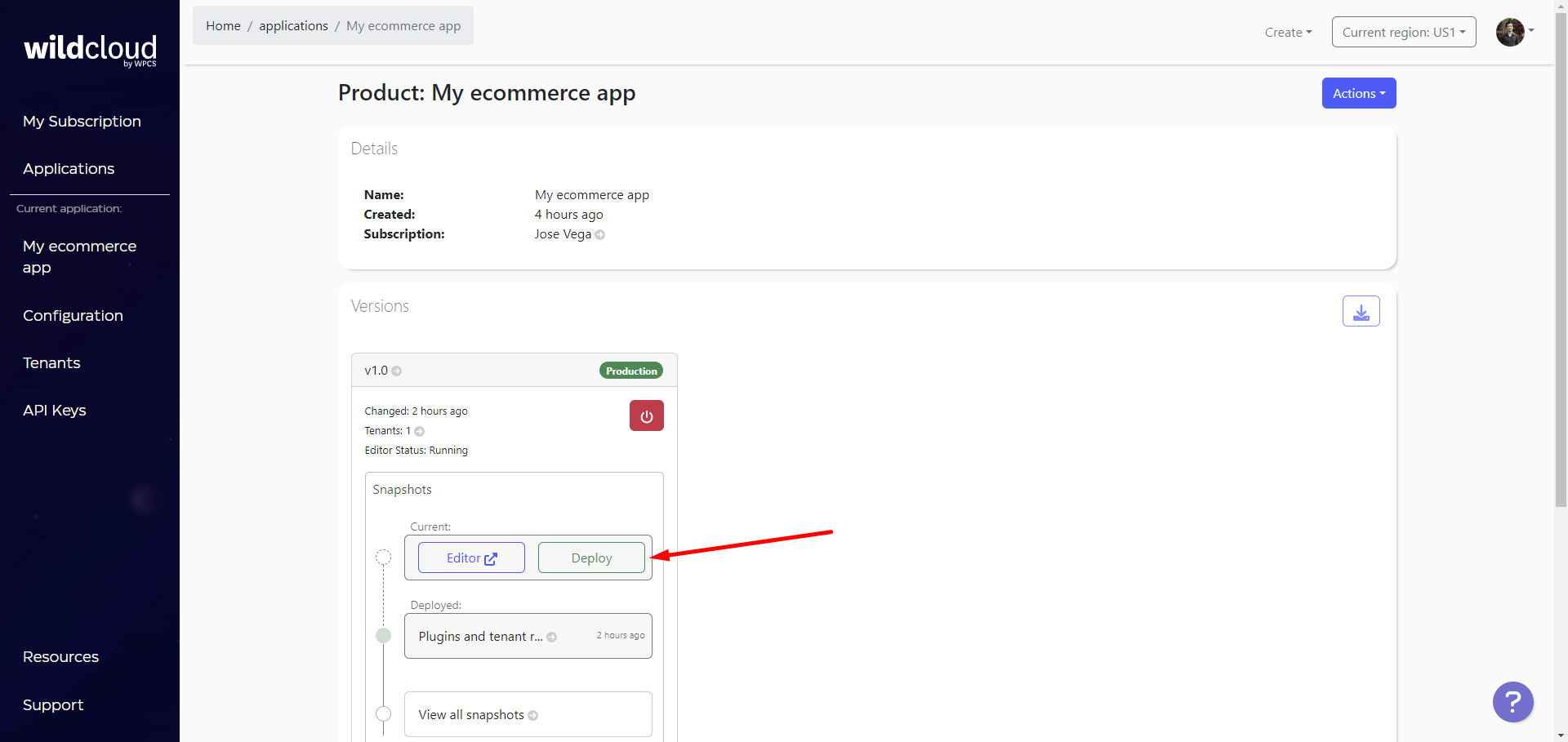1568x742 pixels.
Task: Click the Created value 4 hours ago
Action: point(568,215)
